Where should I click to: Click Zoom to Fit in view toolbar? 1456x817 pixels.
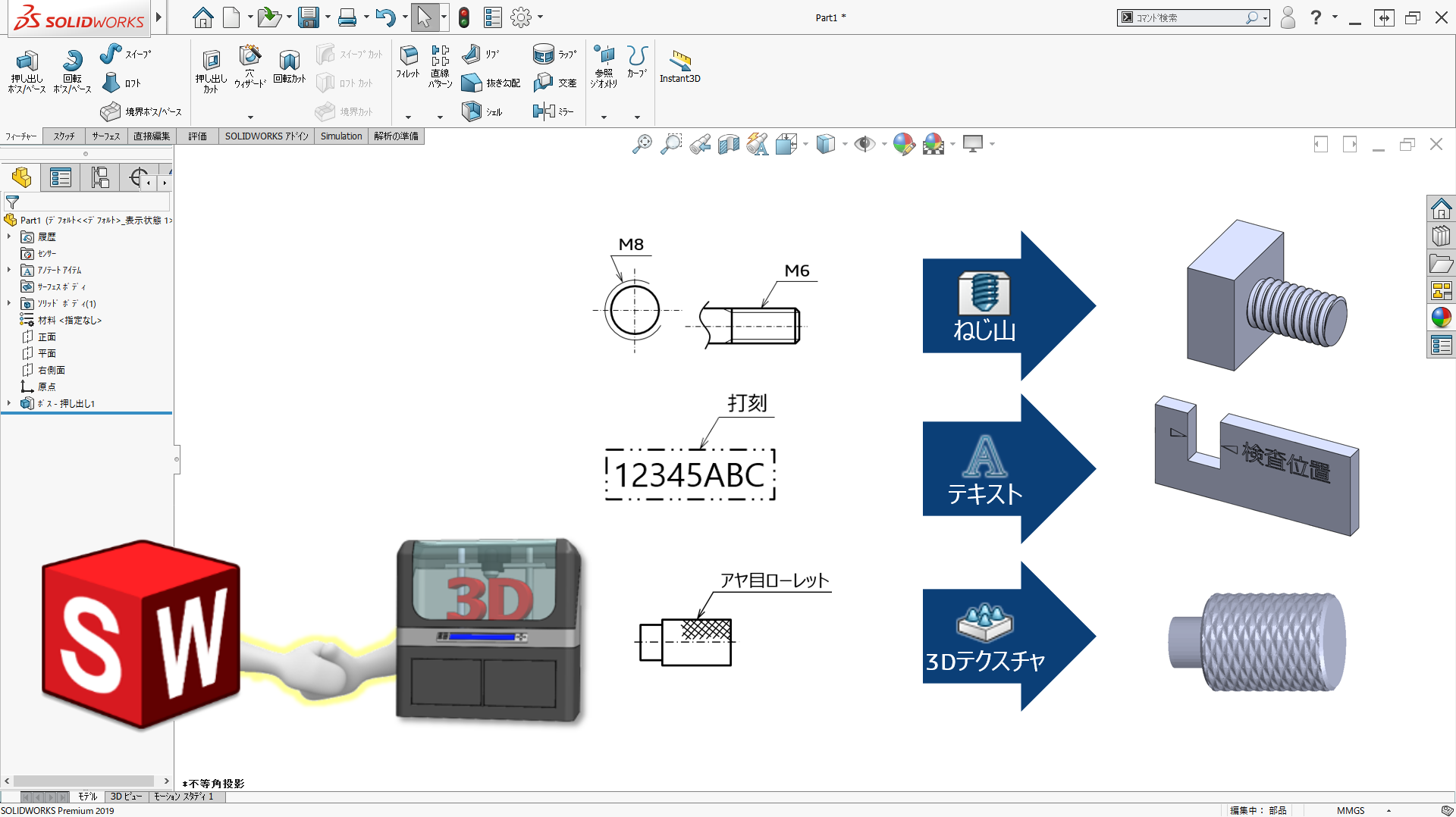tap(642, 144)
